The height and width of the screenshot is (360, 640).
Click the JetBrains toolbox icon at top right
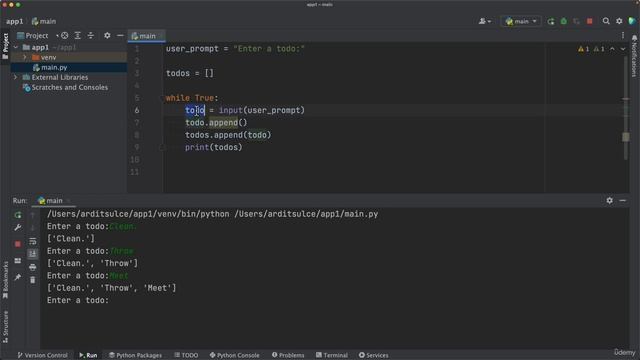[632, 21]
